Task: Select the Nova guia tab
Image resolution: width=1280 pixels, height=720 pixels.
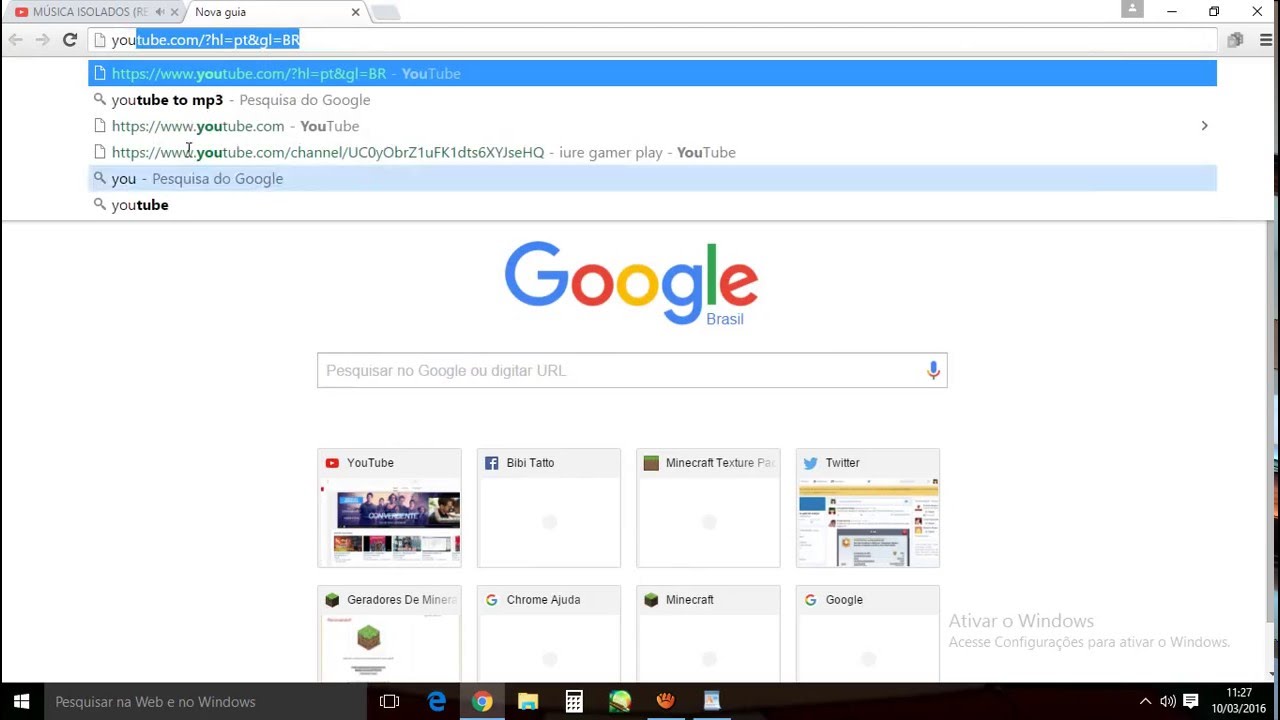Action: coord(268,12)
